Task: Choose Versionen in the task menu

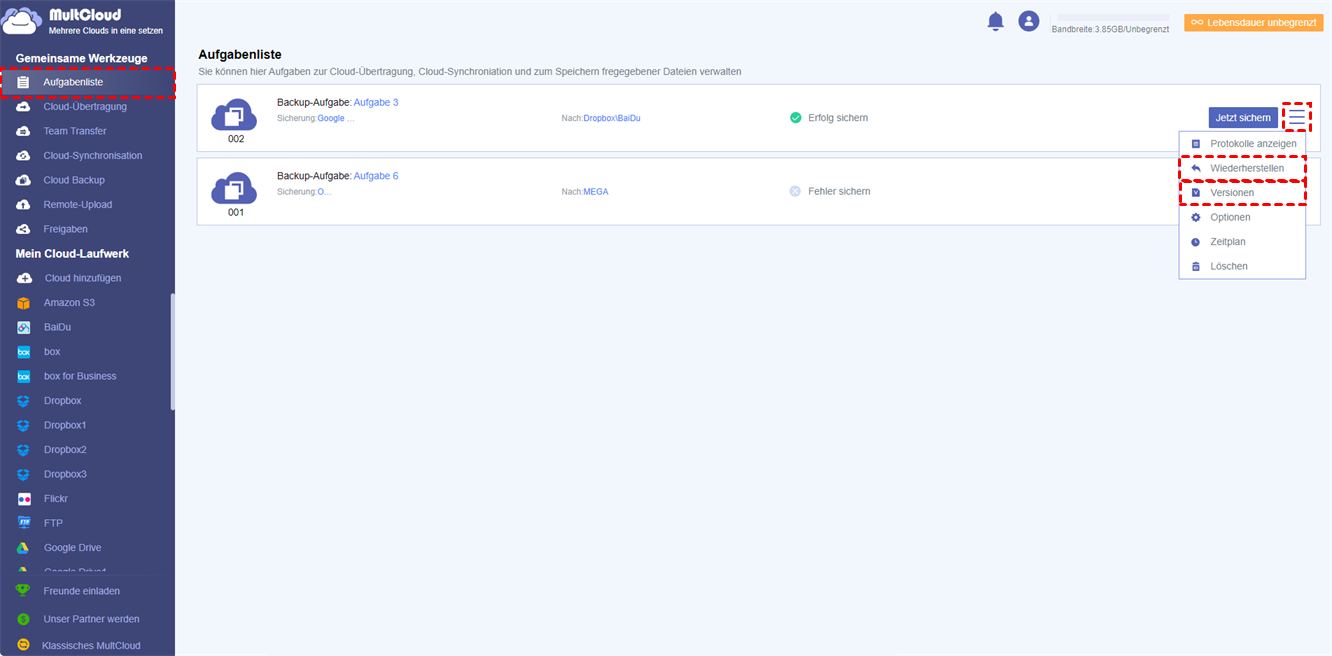Action: (x=1231, y=193)
